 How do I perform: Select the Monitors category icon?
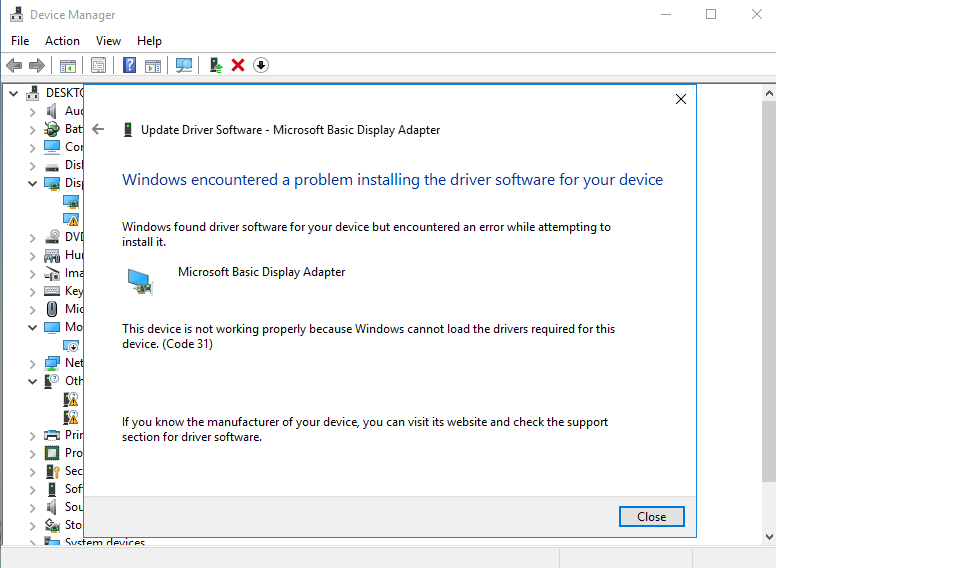click(x=52, y=327)
